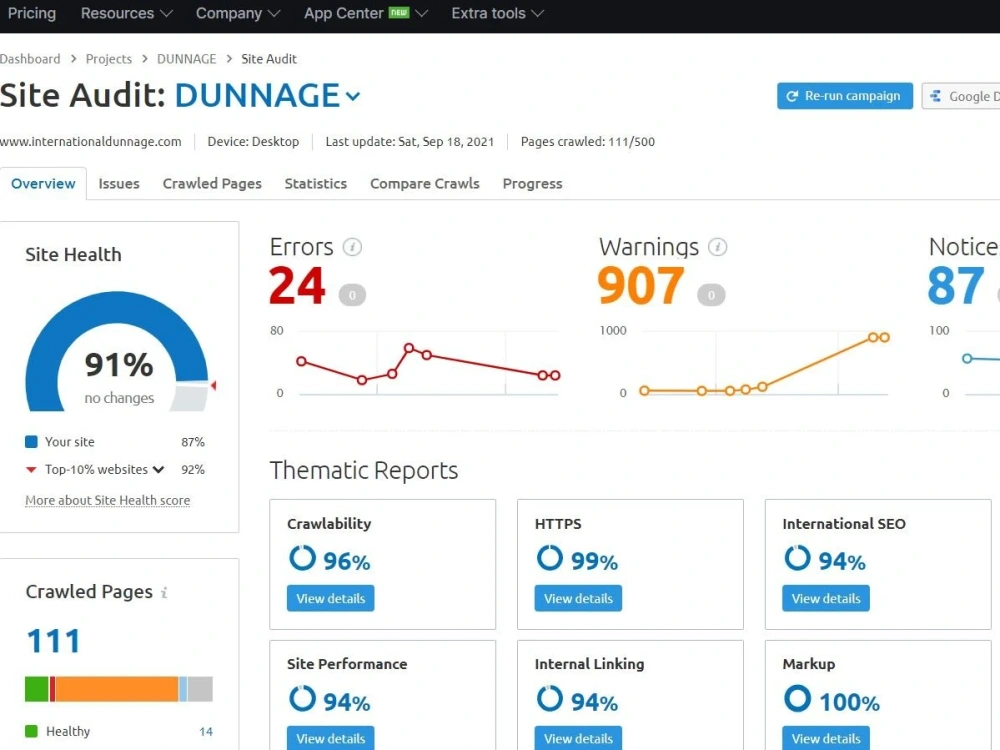Click the last data point of Warnings chart

884,337
